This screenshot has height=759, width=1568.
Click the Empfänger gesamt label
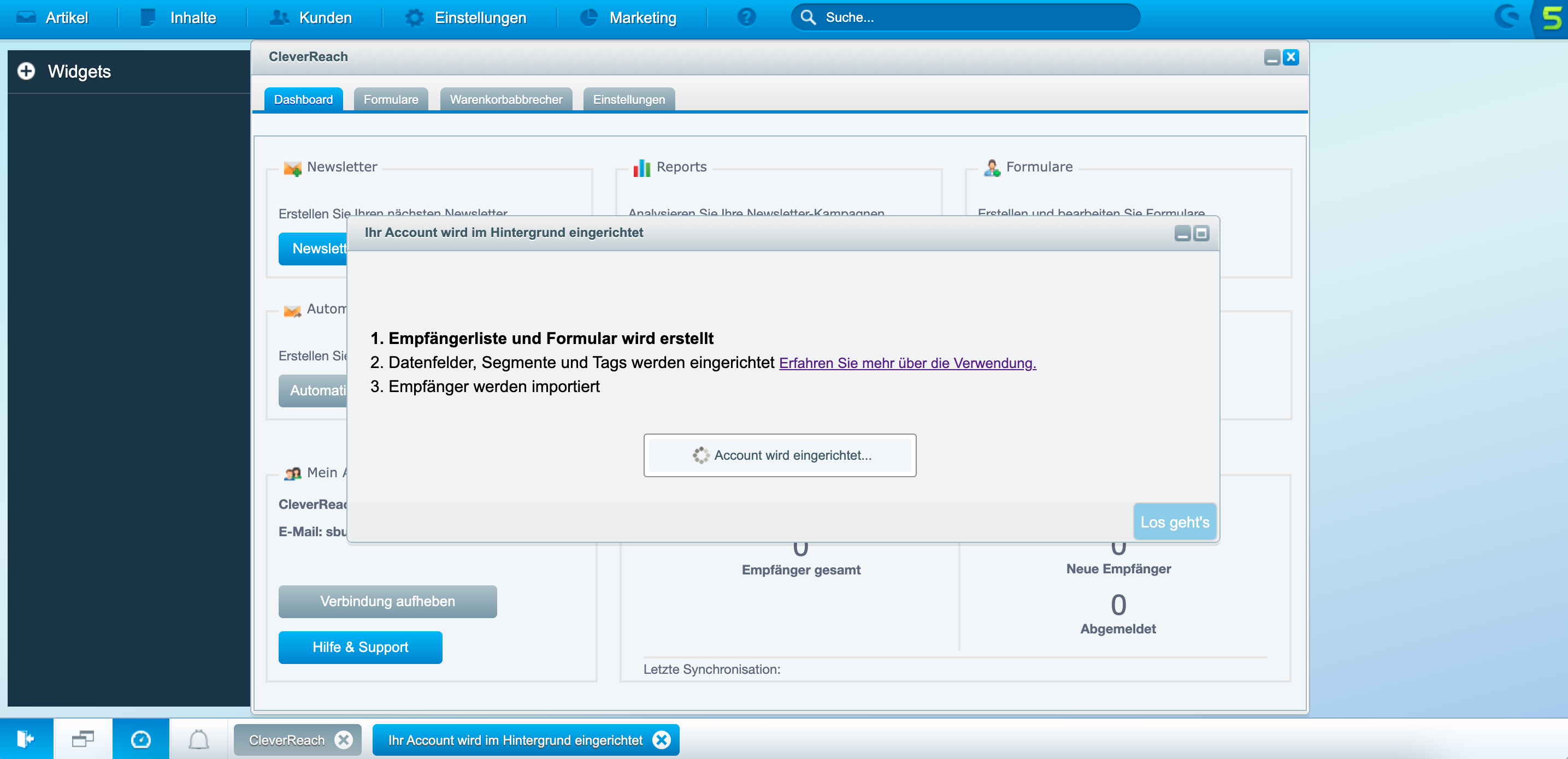(801, 569)
